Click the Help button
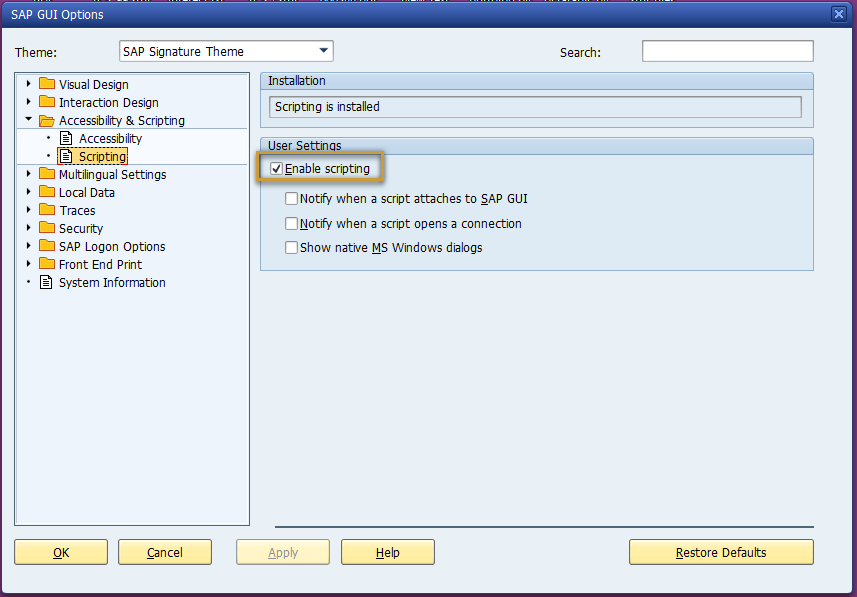This screenshot has width=857, height=597. [387, 551]
